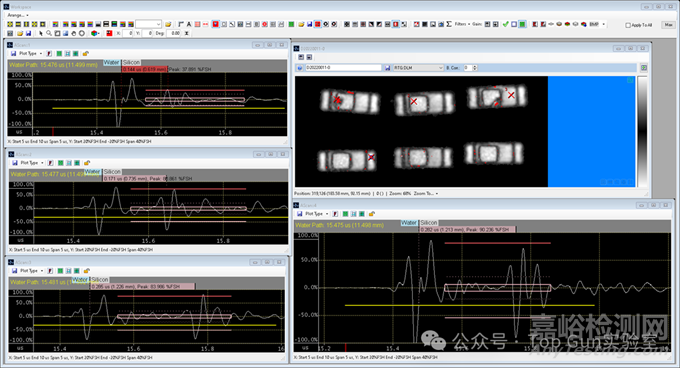Click the Sigma summation icon
680x368 pixels.
point(449,24)
